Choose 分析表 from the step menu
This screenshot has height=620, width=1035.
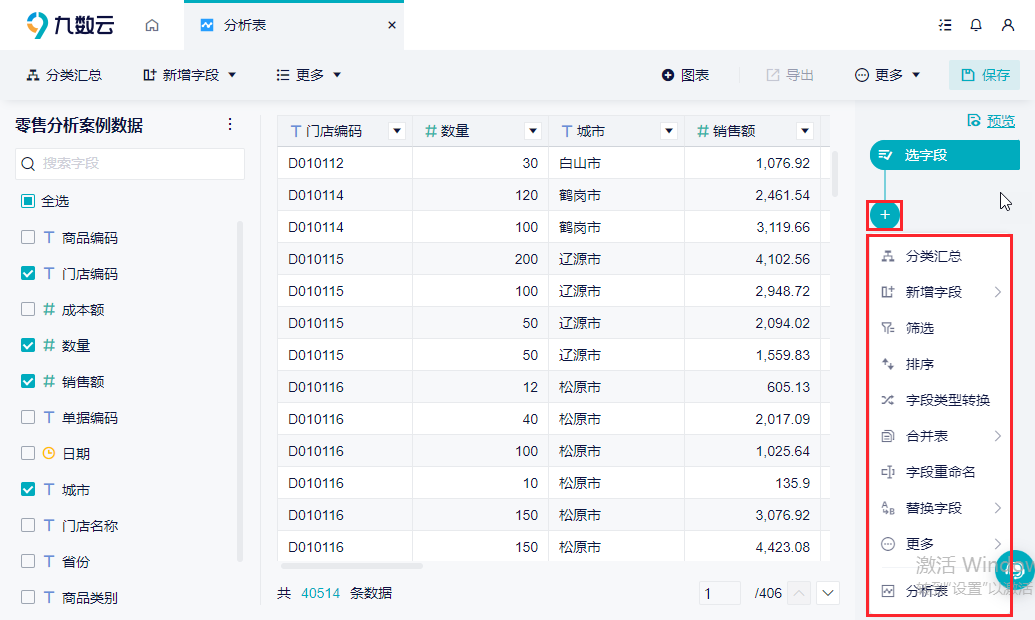(x=939, y=591)
